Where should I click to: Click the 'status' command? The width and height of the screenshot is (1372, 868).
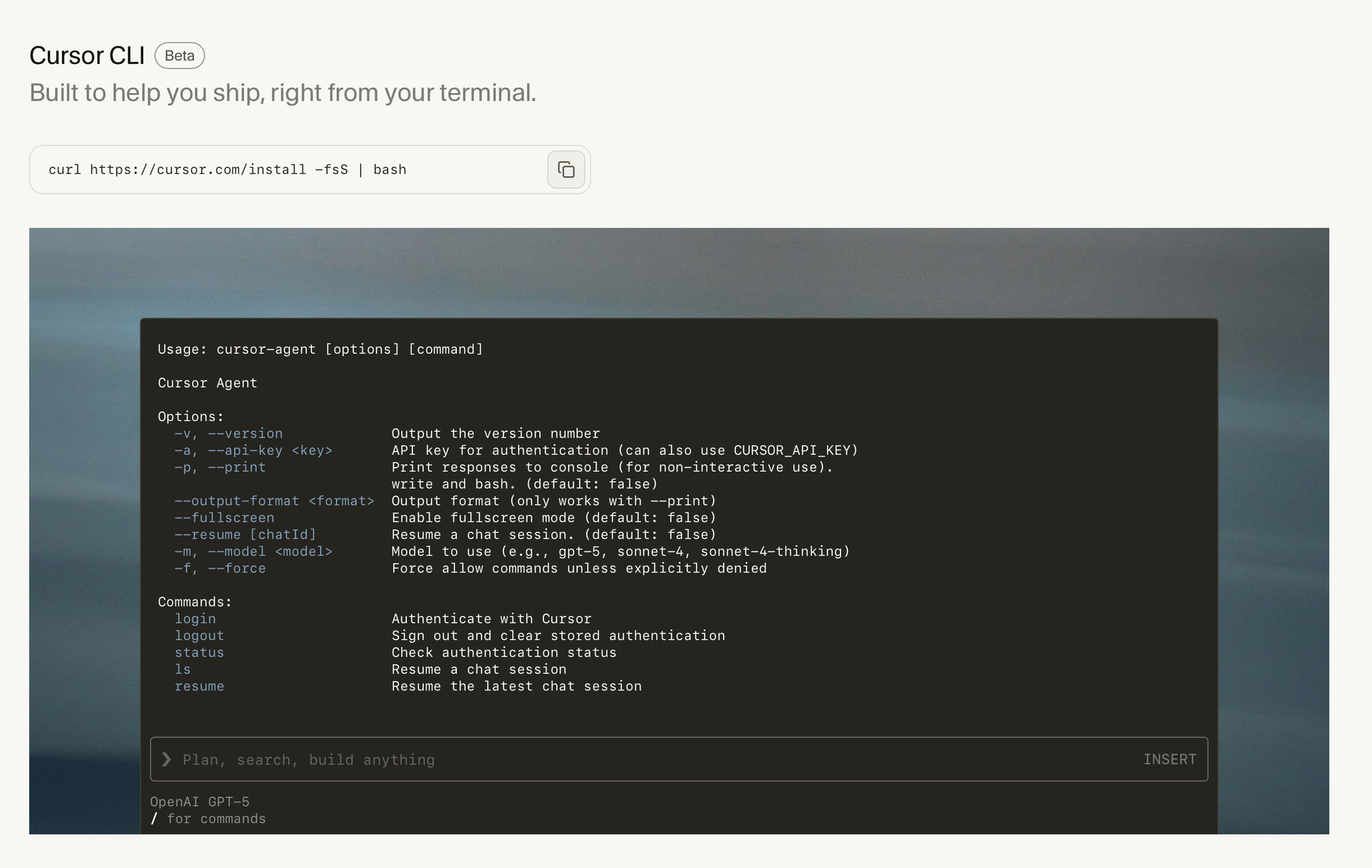[199, 652]
